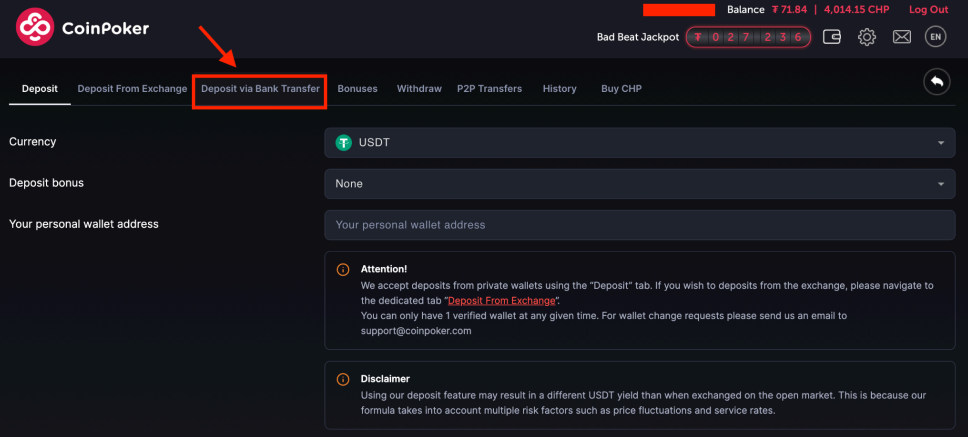Click the personal wallet address field
Image resolution: width=968 pixels, height=437 pixels.
[x=638, y=225]
